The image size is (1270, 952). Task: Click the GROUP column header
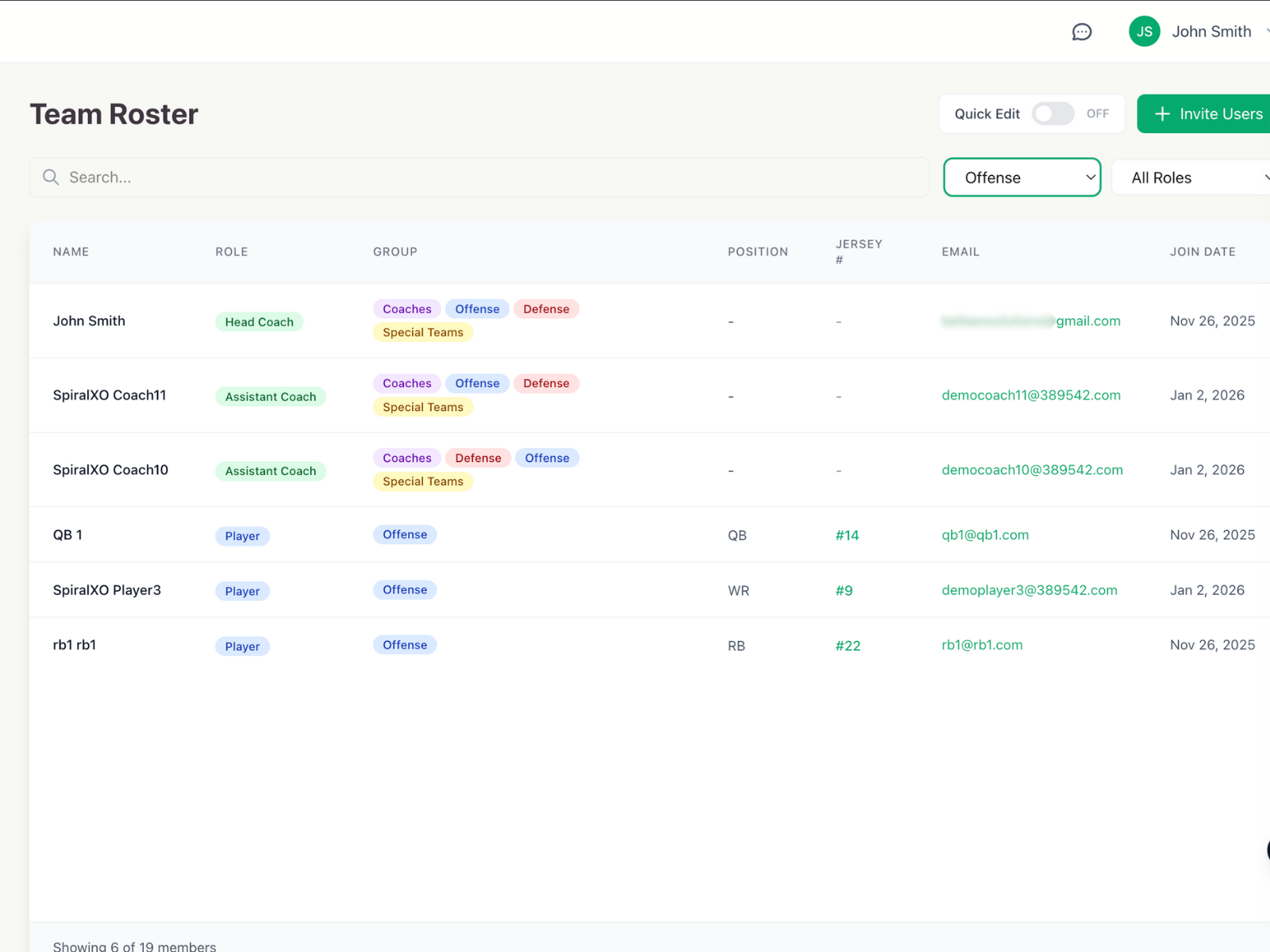(395, 251)
